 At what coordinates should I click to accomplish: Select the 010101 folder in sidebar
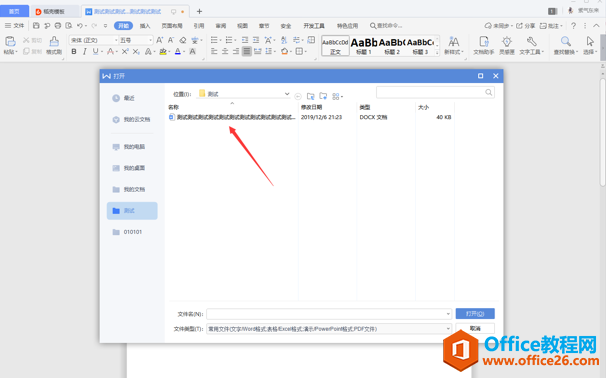(x=127, y=232)
